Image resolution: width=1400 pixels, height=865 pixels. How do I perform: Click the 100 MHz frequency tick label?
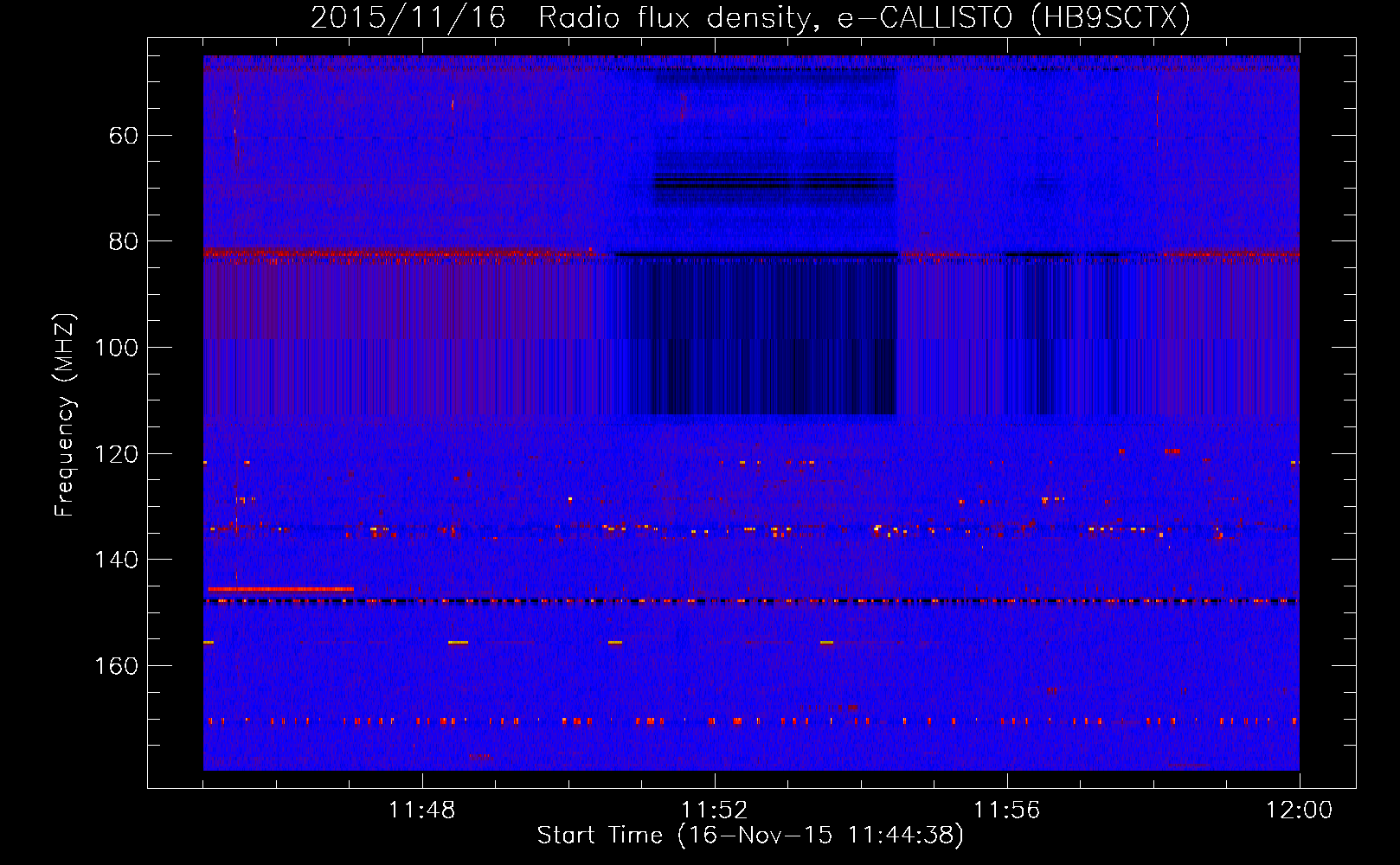pyautogui.click(x=116, y=348)
